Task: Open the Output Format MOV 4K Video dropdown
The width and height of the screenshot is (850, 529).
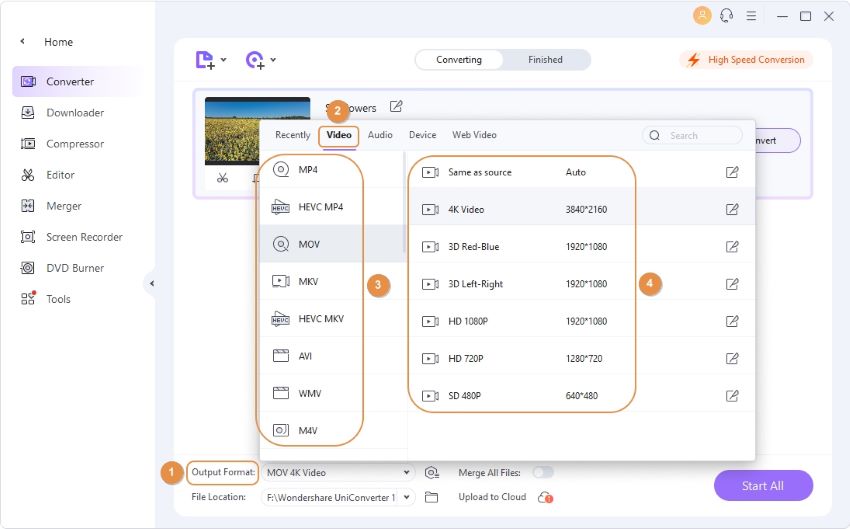Action: (338, 473)
